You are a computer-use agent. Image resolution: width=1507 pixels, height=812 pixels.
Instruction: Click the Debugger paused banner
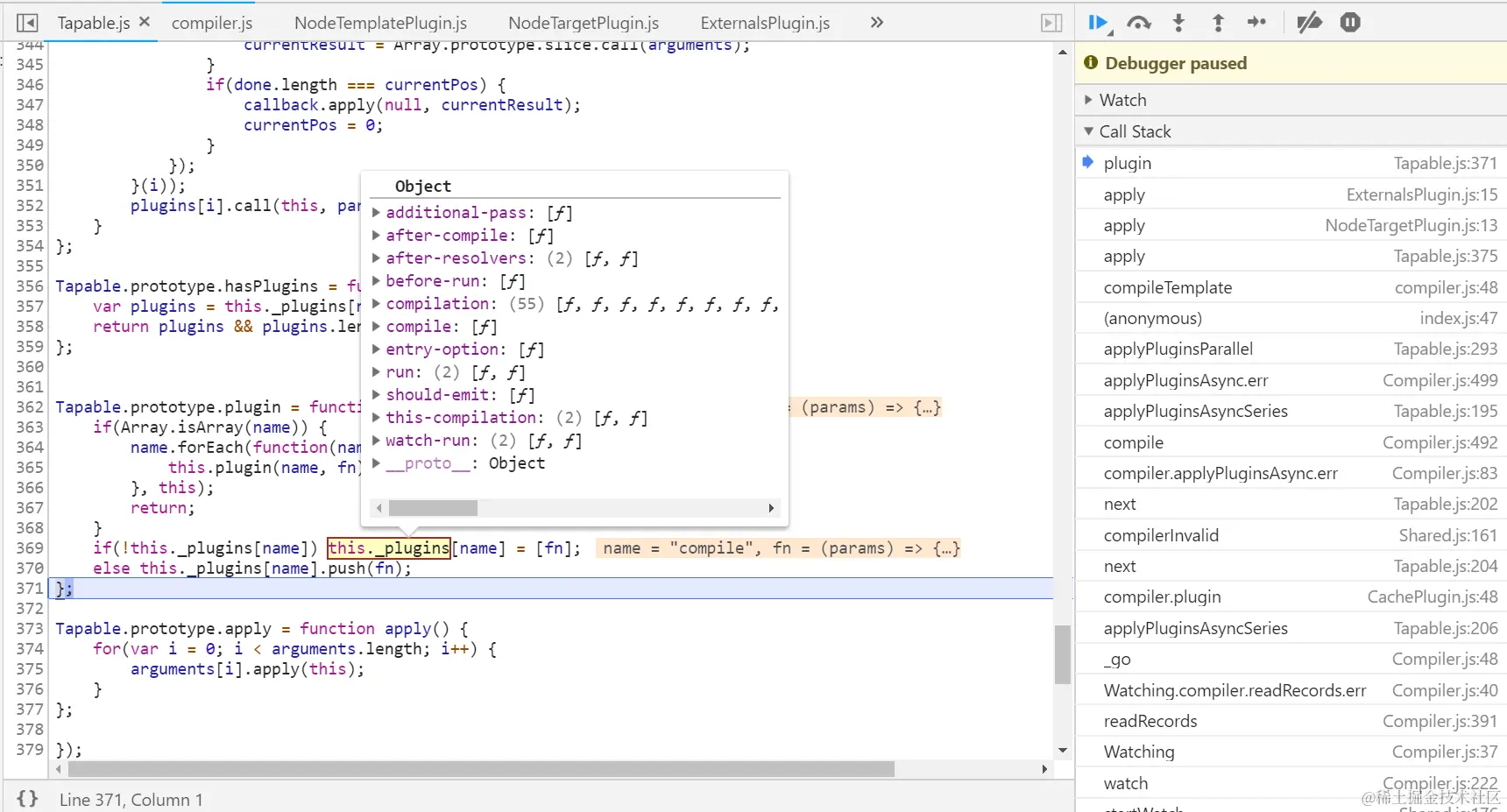click(1291, 63)
